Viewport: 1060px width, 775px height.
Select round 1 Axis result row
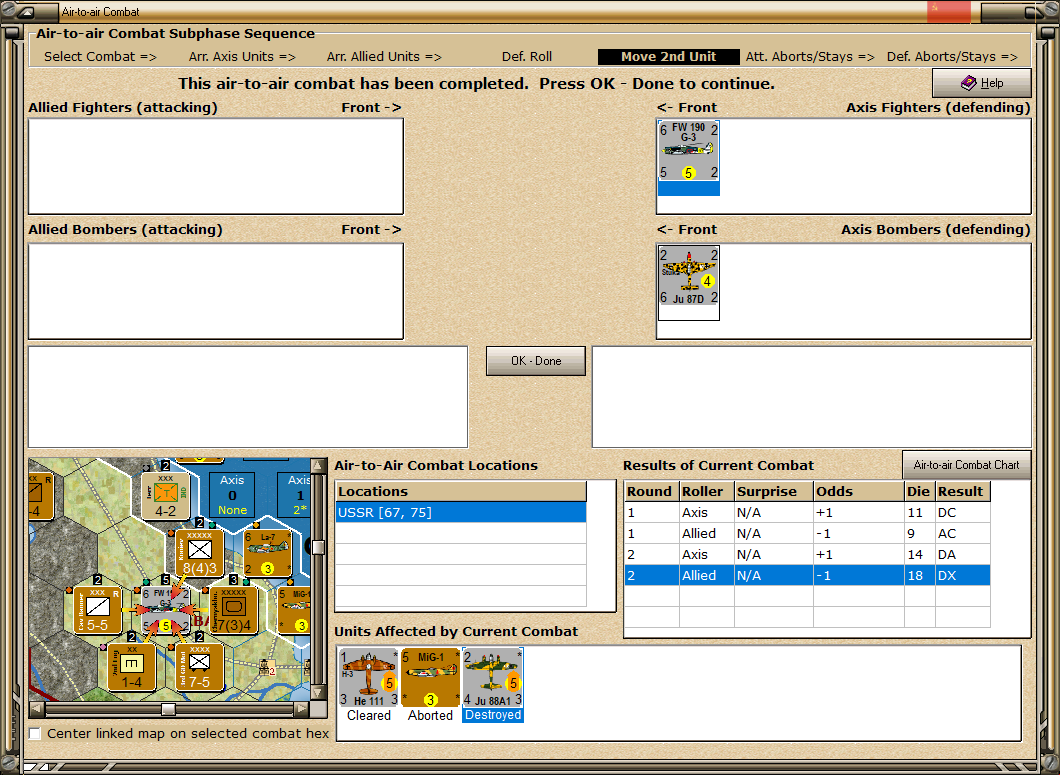808,513
